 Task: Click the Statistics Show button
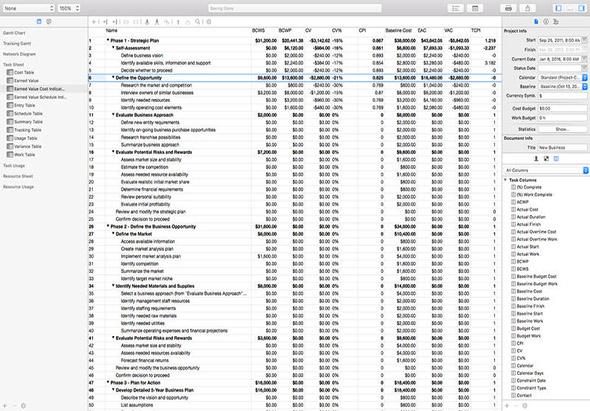point(562,129)
